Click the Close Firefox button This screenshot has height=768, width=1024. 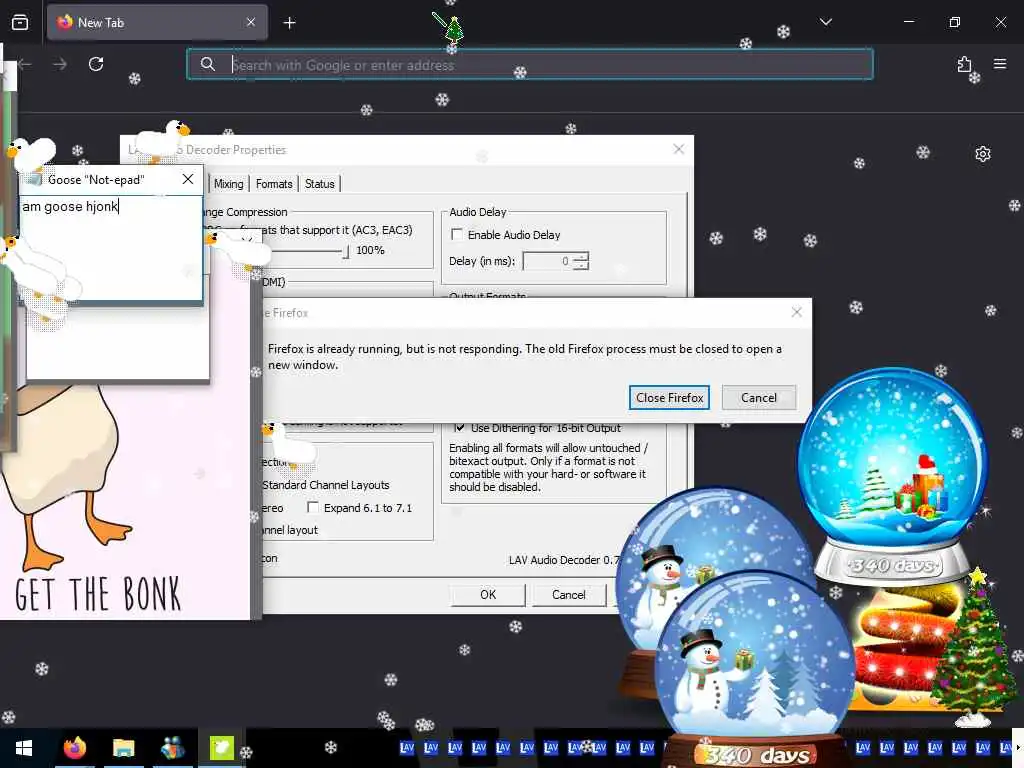[669, 398]
